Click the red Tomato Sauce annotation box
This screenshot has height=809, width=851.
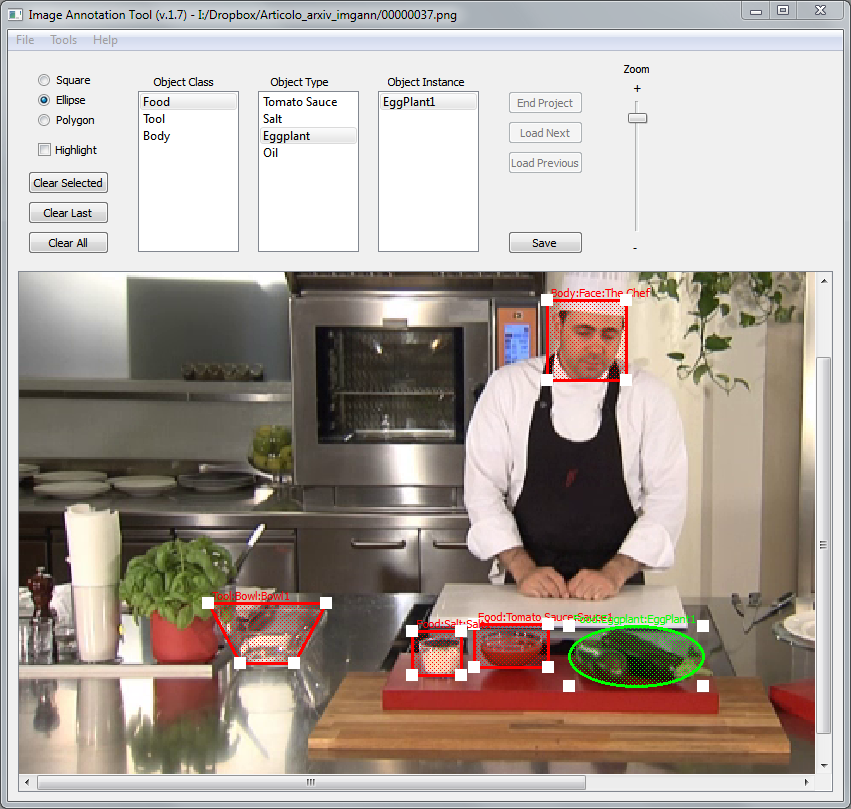(510, 645)
